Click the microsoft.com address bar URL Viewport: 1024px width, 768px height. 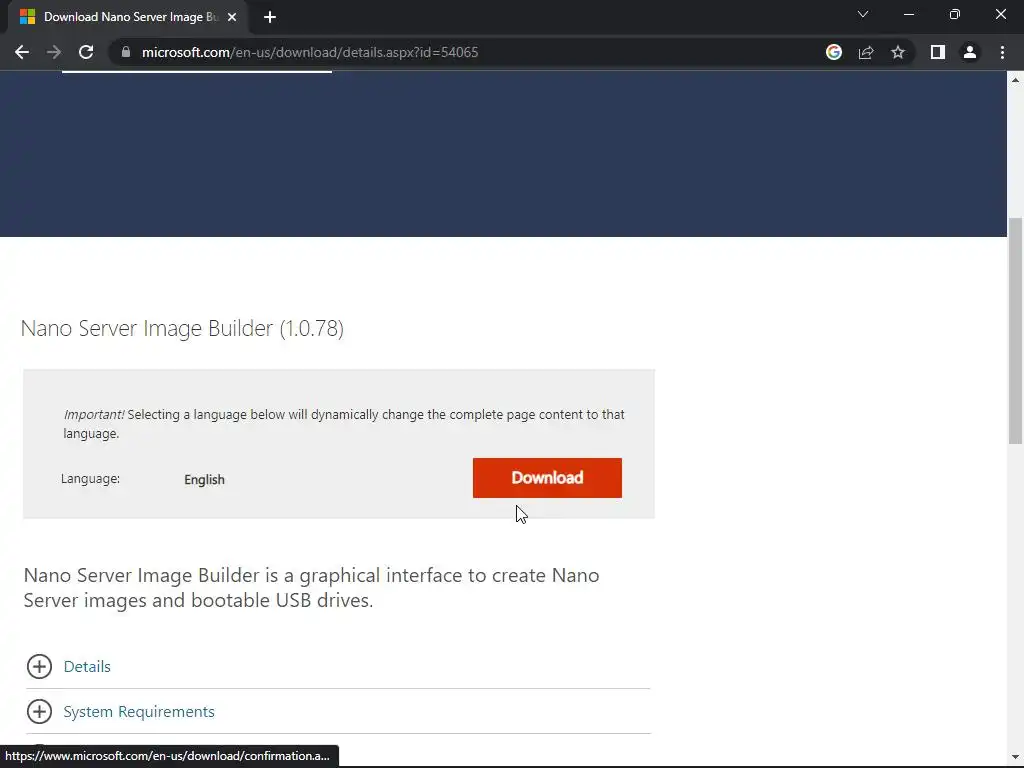[310, 52]
